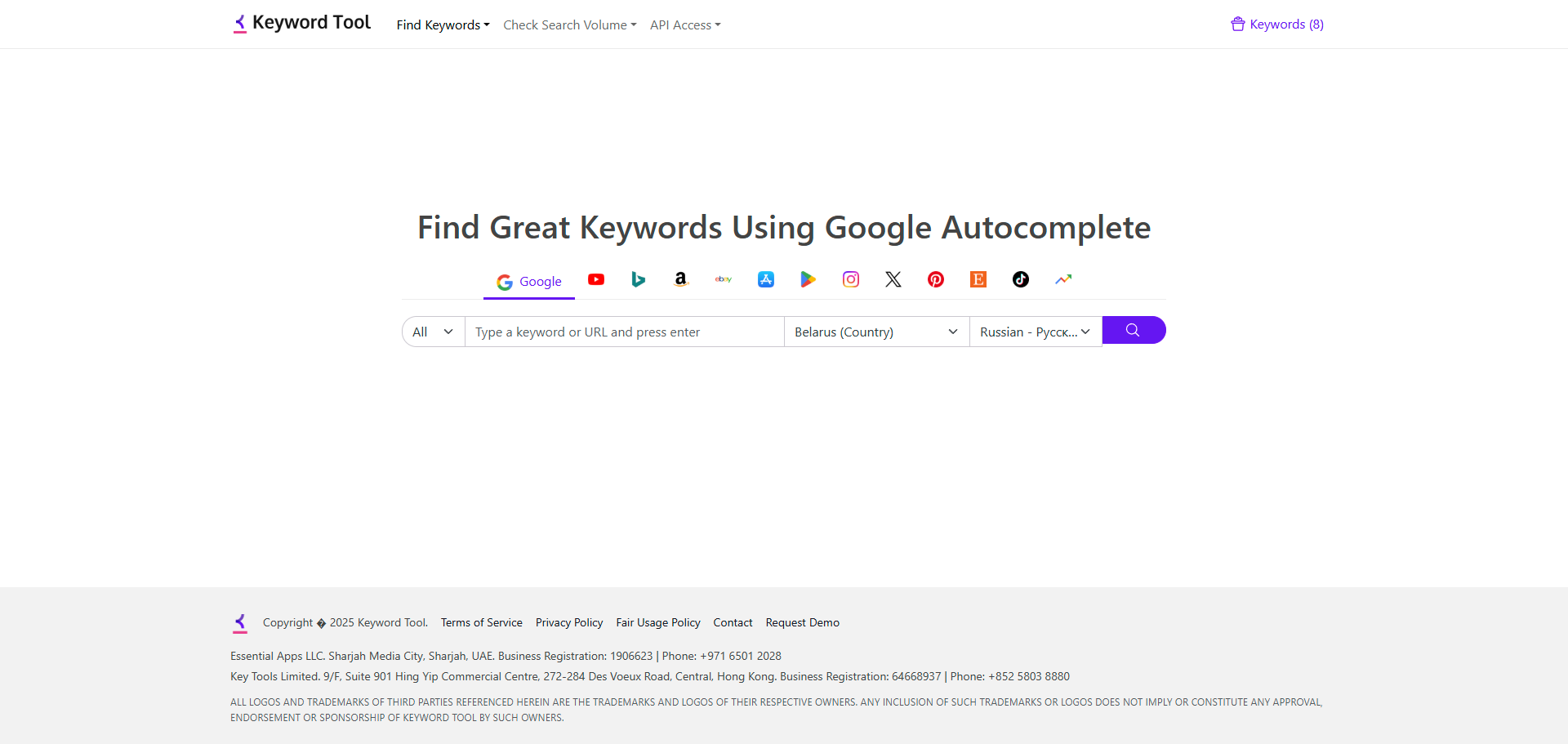The width and height of the screenshot is (1568, 744).
Task: Click the purple search button
Action: pyautogui.click(x=1134, y=330)
